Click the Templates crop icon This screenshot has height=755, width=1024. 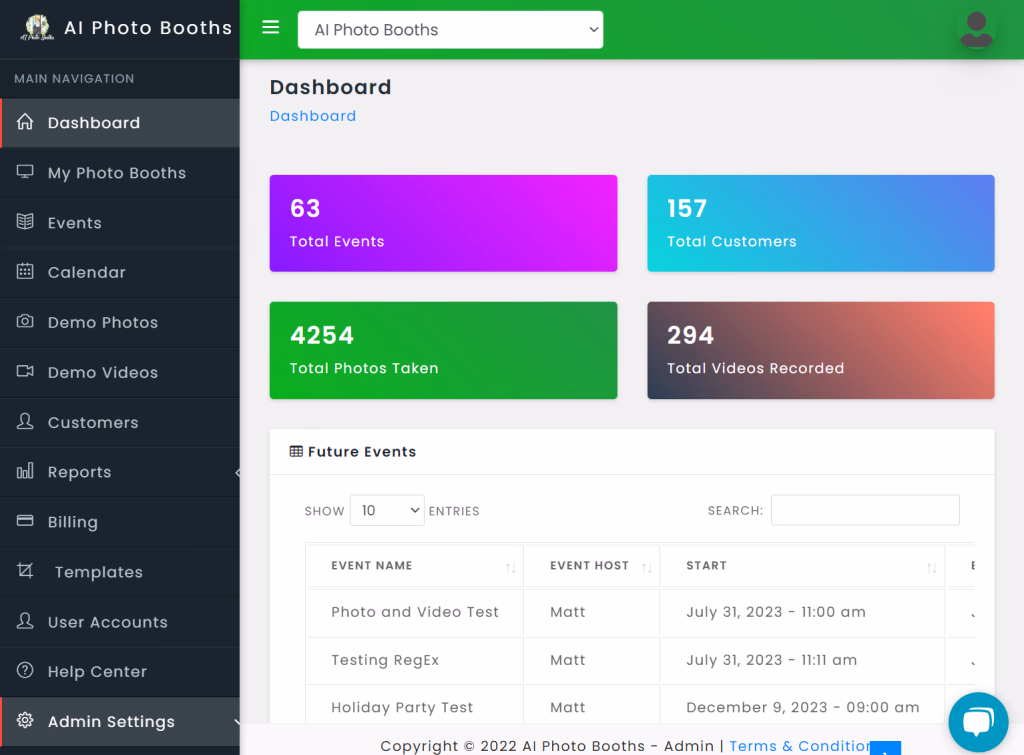click(x=25, y=571)
